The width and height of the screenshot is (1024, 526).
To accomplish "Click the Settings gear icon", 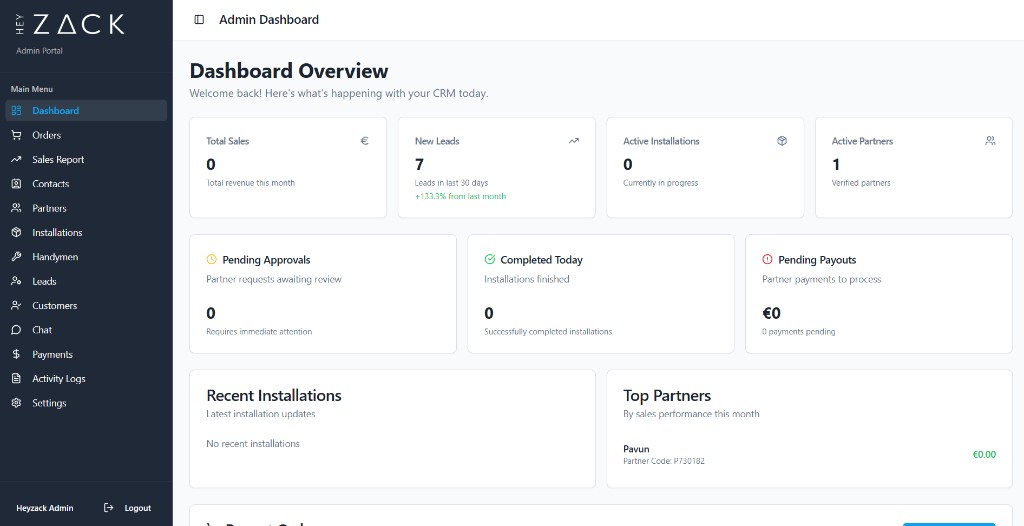I will [16, 403].
